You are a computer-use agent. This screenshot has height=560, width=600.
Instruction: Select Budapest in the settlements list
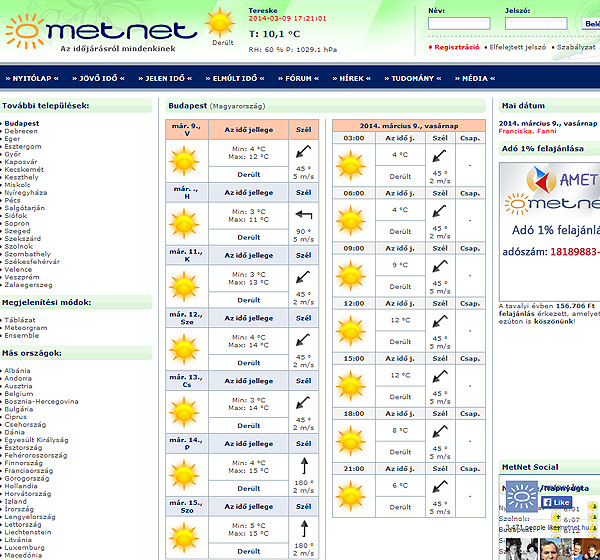(x=22, y=123)
